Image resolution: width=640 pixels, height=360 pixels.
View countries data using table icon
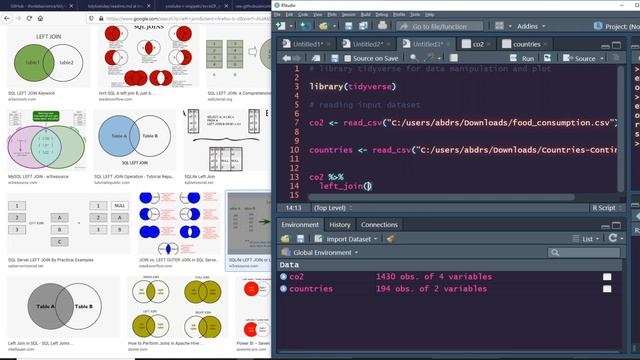(x=607, y=289)
